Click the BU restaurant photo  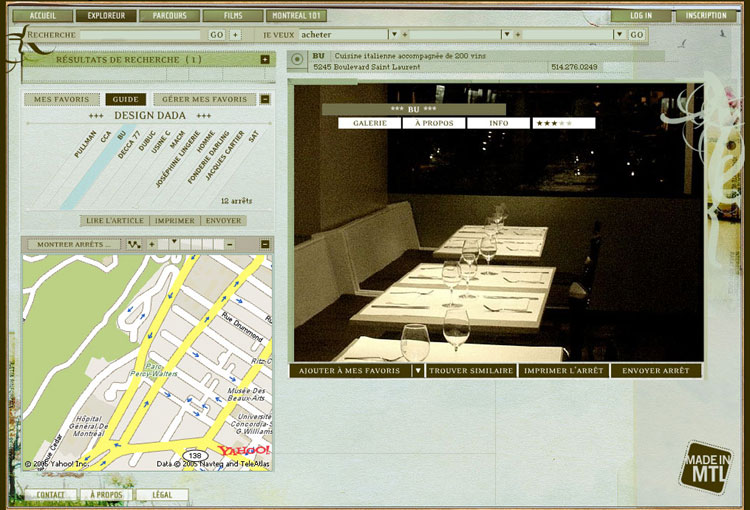point(498,223)
